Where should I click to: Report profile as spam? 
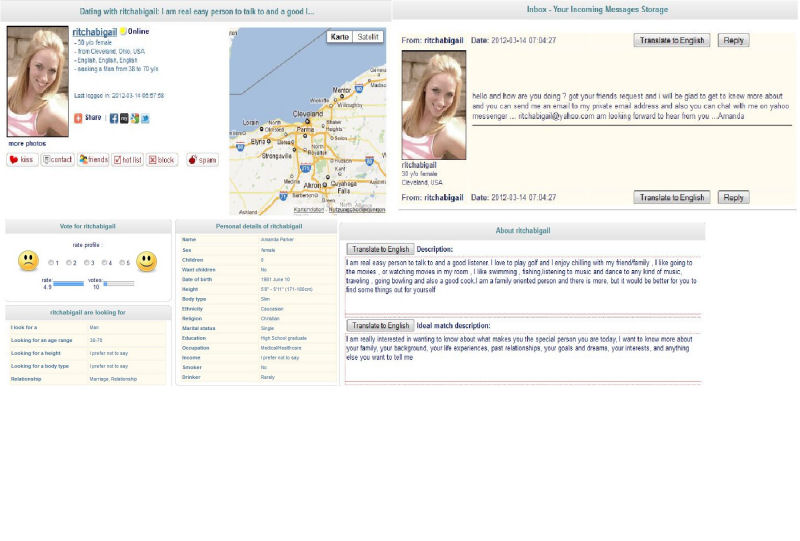coord(203,160)
